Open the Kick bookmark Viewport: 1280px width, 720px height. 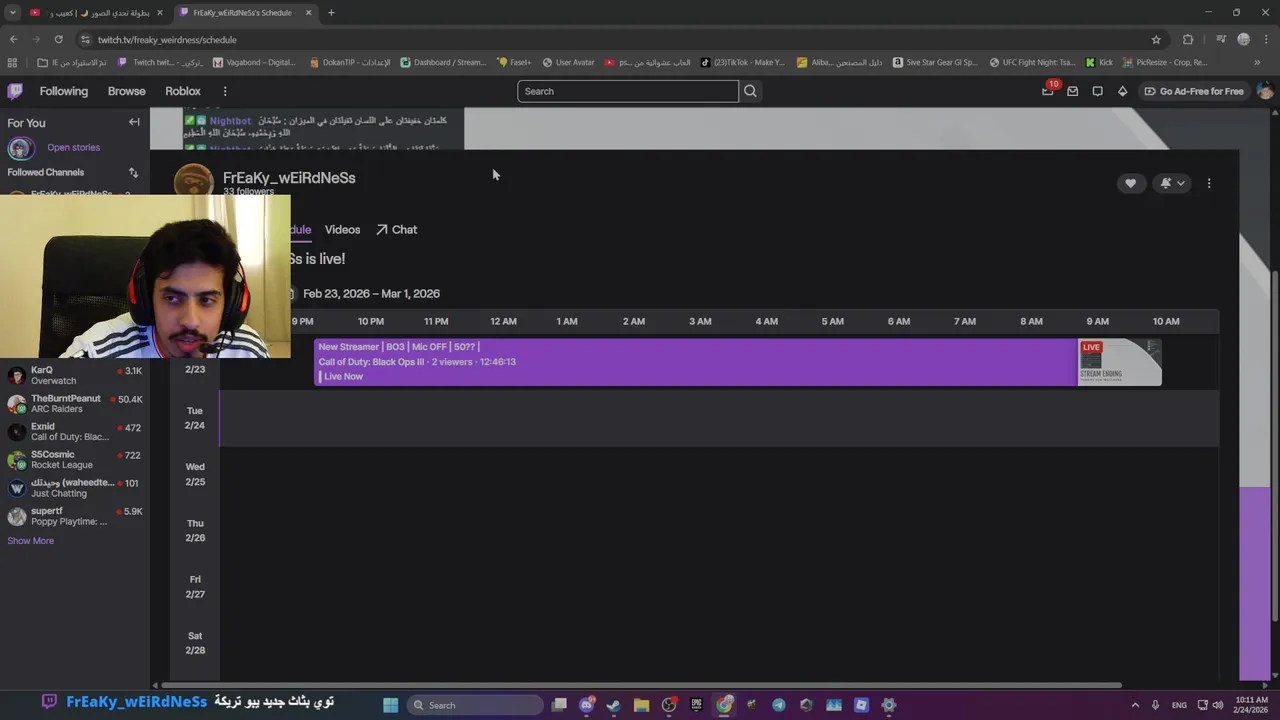1099,62
